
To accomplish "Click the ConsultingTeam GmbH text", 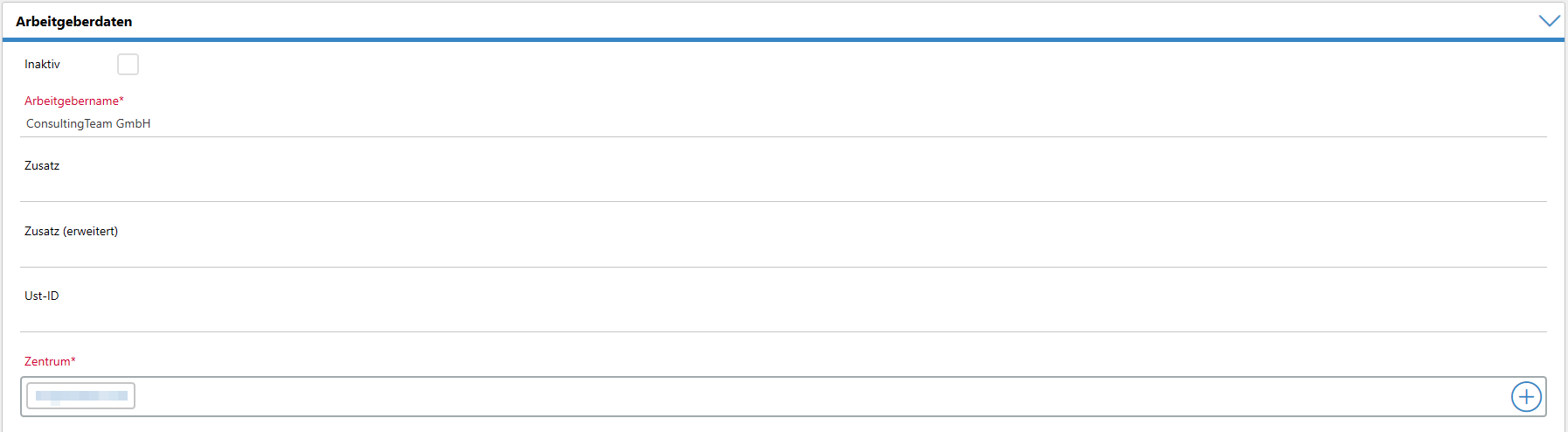I will pyautogui.click(x=88, y=124).
